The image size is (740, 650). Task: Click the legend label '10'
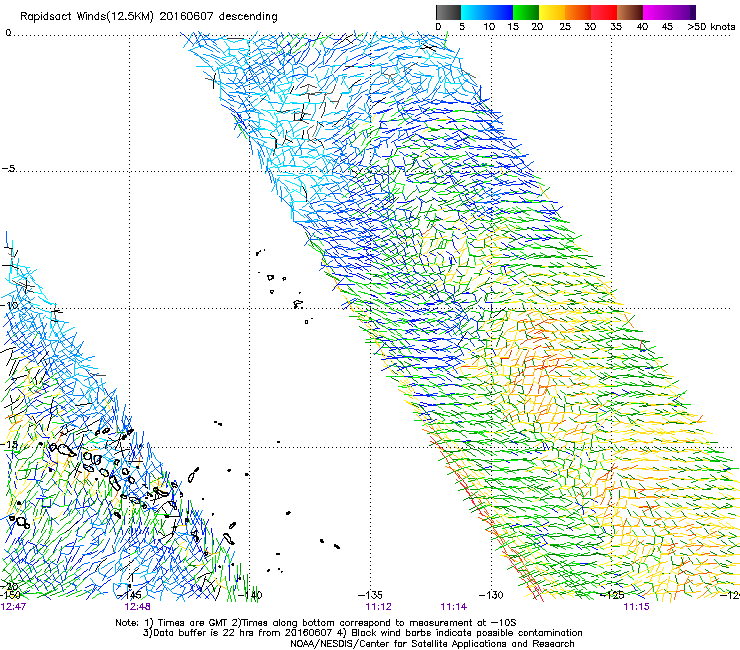489,27
